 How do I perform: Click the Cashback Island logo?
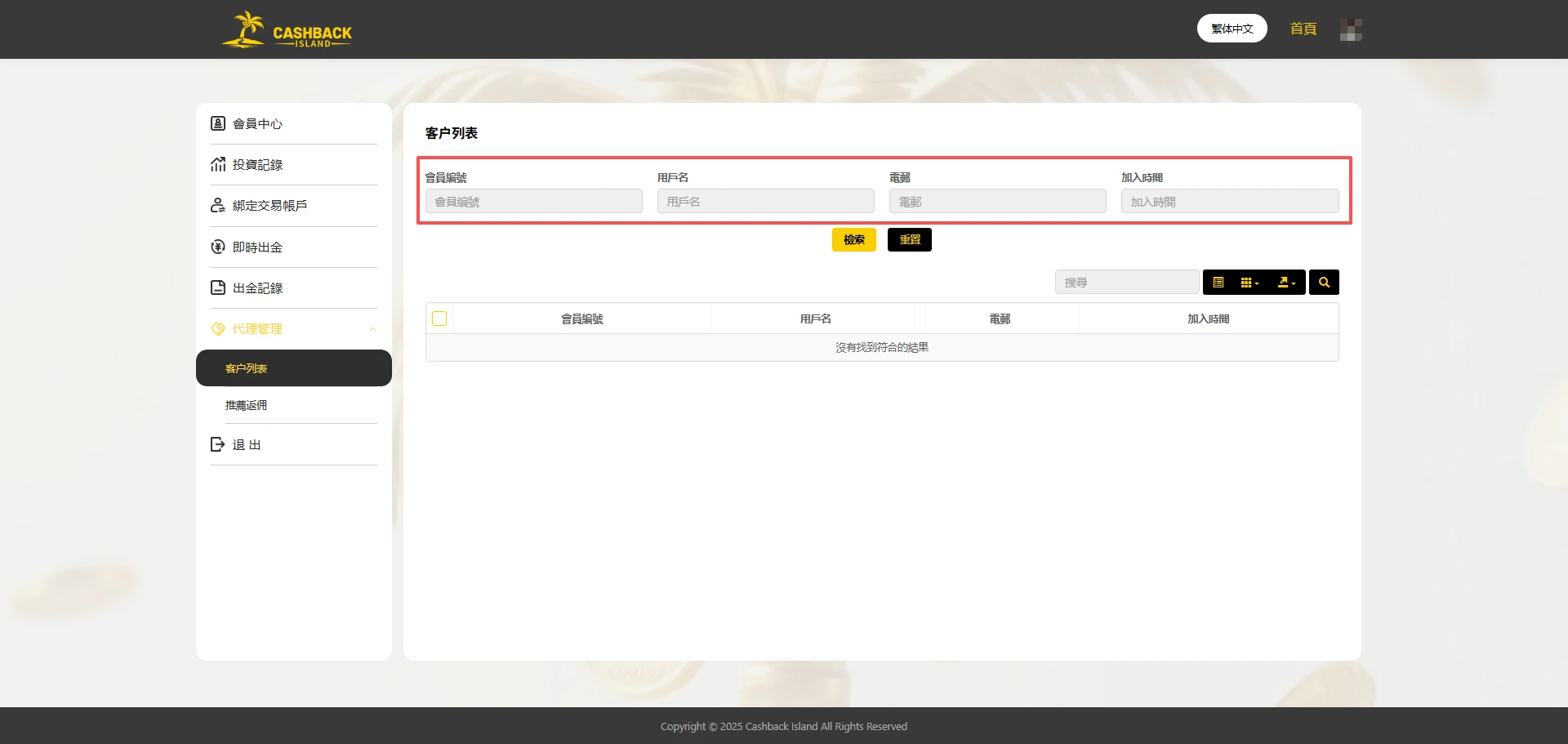click(286, 30)
